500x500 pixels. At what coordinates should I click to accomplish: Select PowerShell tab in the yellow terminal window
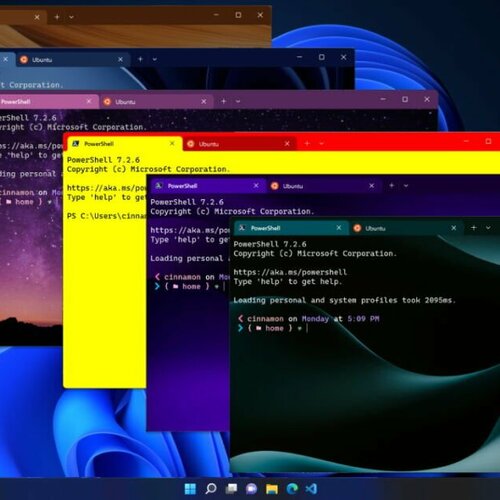124,144
